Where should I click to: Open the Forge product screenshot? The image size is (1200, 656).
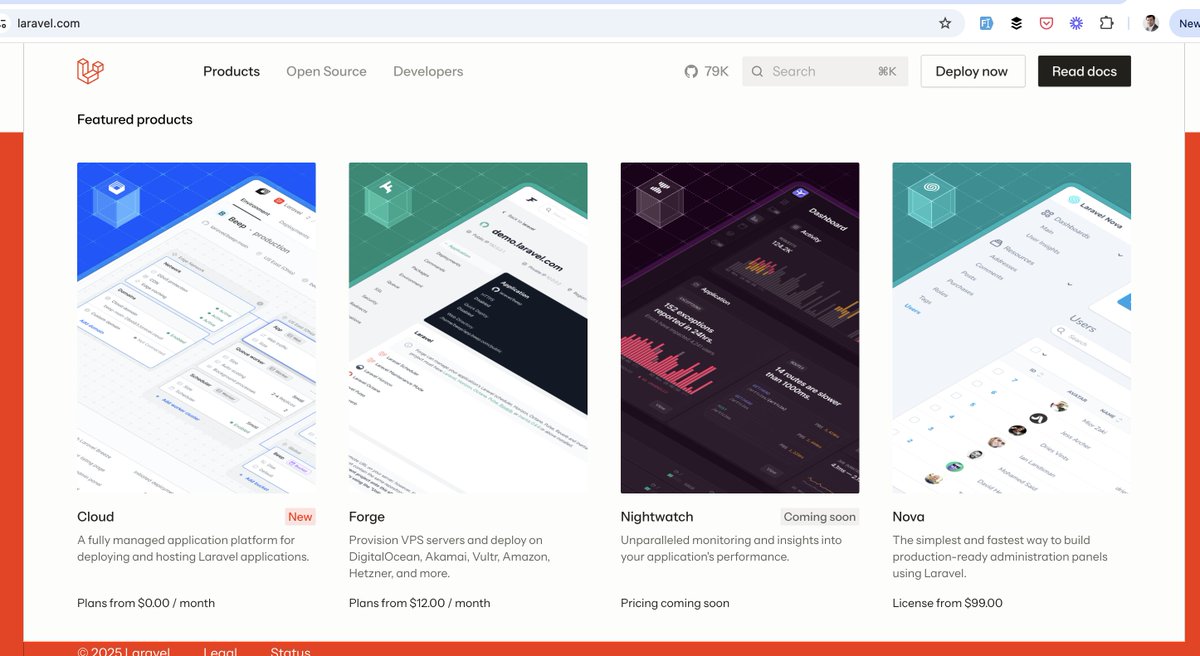tap(468, 328)
